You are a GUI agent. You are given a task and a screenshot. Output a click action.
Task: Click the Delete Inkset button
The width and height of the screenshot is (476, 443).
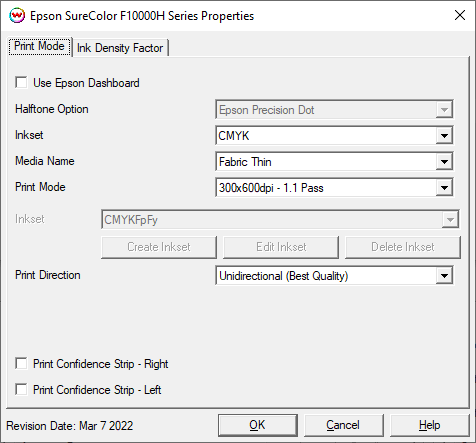click(x=403, y=247)
